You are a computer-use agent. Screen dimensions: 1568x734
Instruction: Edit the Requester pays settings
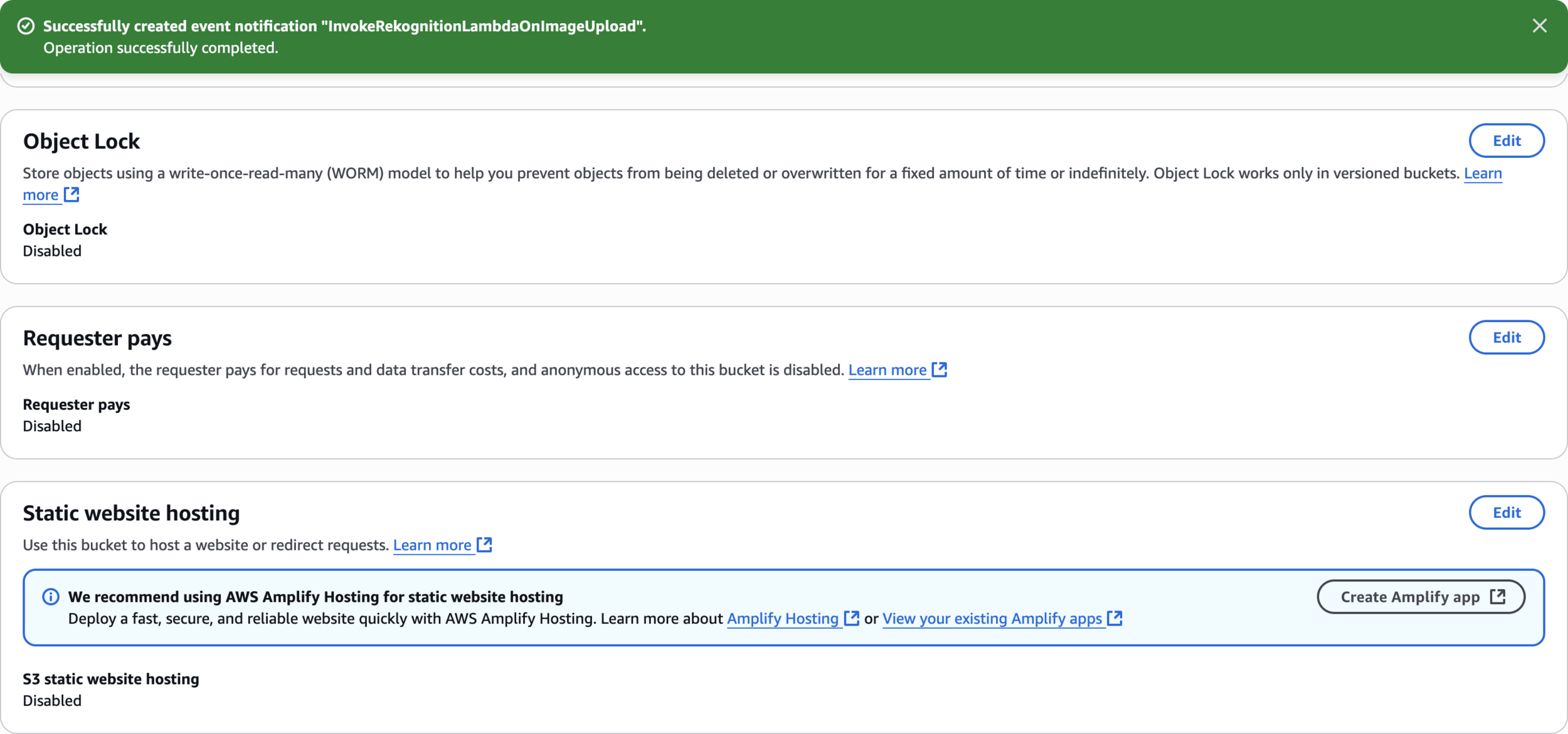(x=1506, y=337)
